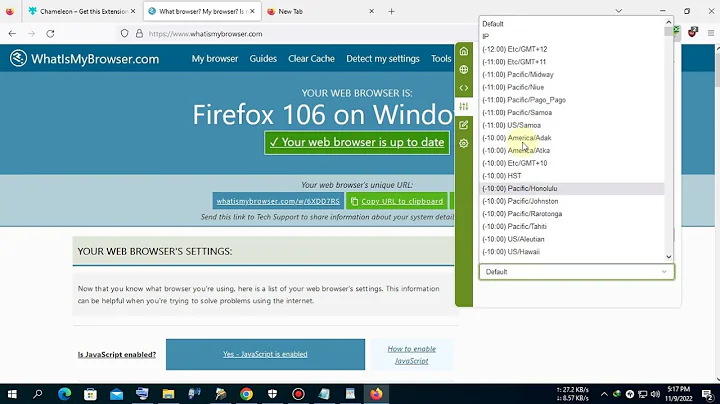Choose (-11:00) US/Samoa timezone
720x404 pixels.
click(572, 125)
